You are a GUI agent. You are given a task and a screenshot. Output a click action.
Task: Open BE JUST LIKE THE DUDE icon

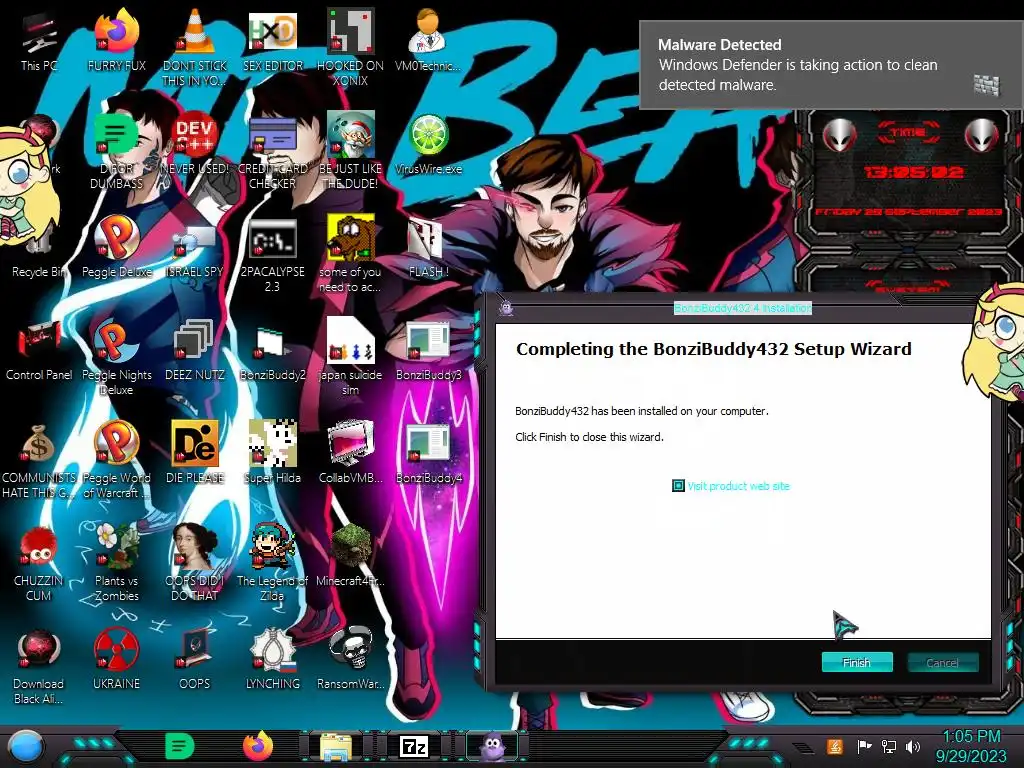point(350,152)
